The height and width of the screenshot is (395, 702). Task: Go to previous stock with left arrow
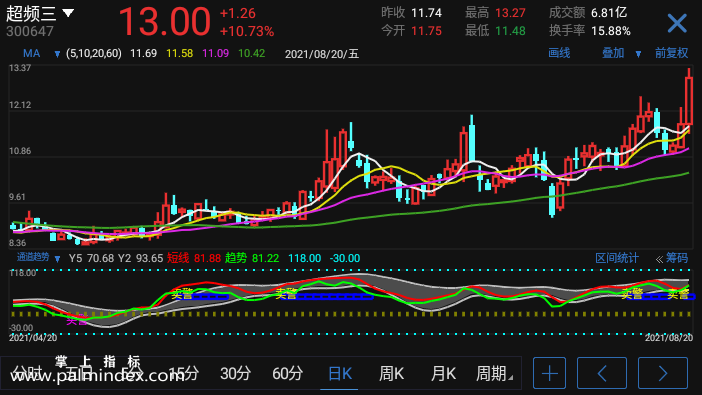(602, 373)
